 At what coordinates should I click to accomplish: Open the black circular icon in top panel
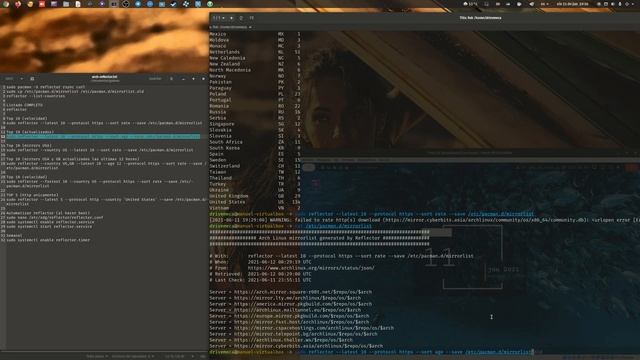pos(126,4)
